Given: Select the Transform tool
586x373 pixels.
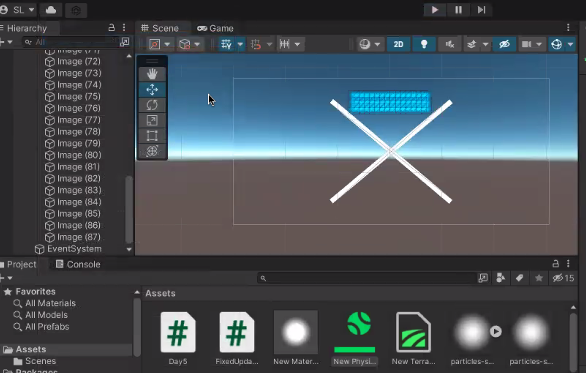Looking at the screenshot, I should coord(152,151).
